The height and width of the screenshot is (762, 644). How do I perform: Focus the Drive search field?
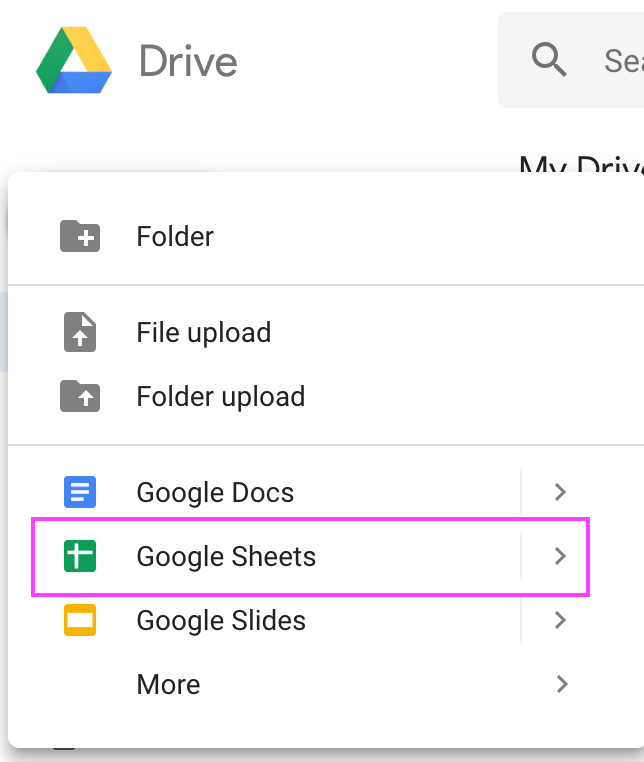coord(572,60)
